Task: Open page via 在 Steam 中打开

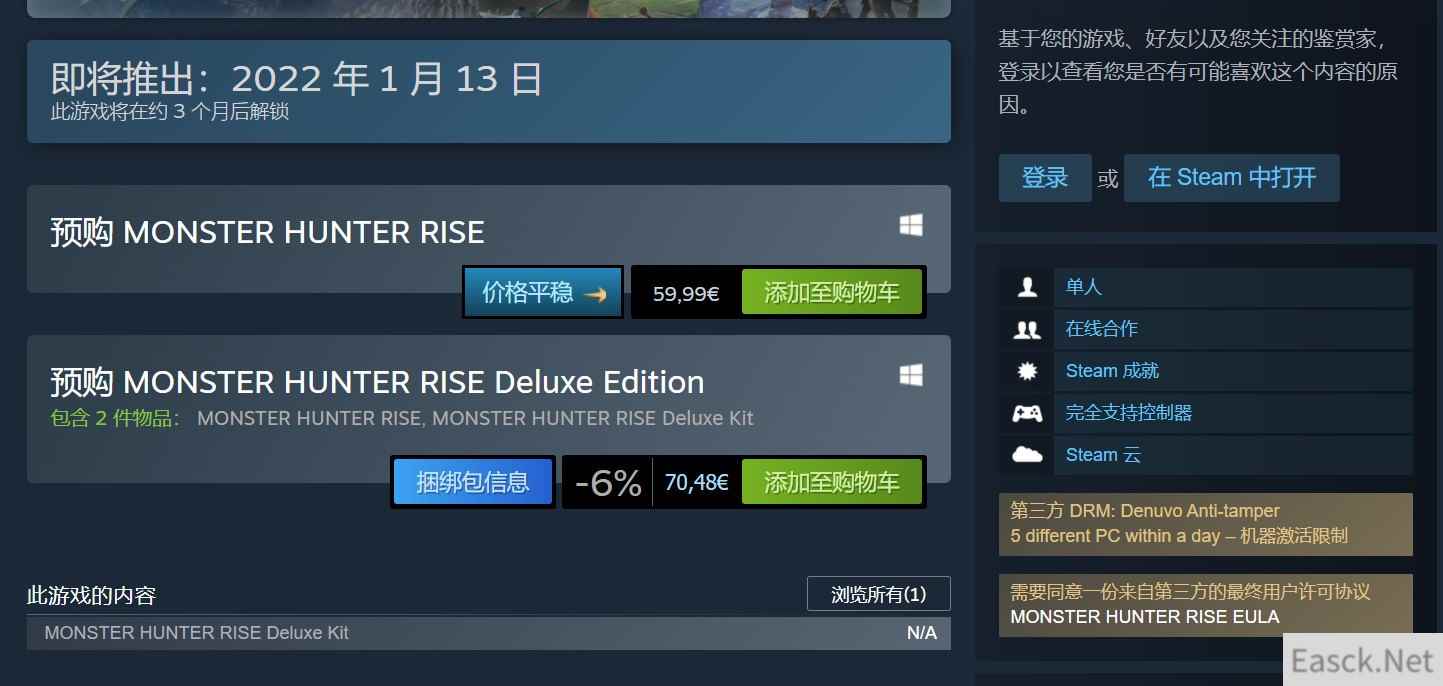Action: [x=1232, y=178]
